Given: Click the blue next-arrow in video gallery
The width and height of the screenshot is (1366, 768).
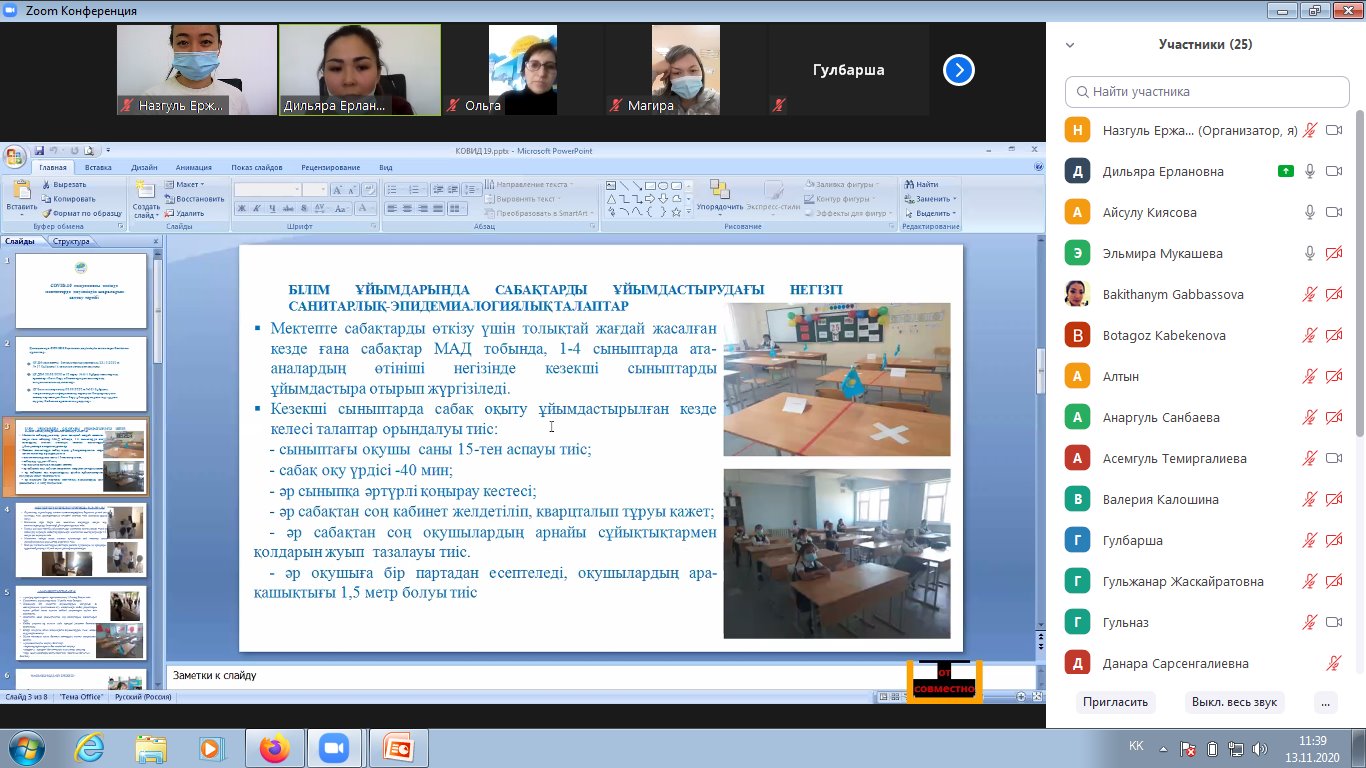Looking at the screenshot, I should (x=958, y=70).
